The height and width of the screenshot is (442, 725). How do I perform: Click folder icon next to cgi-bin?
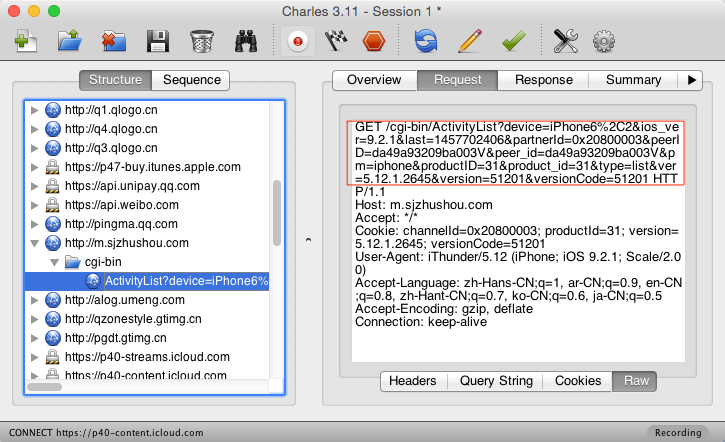(x=73, y=262)
